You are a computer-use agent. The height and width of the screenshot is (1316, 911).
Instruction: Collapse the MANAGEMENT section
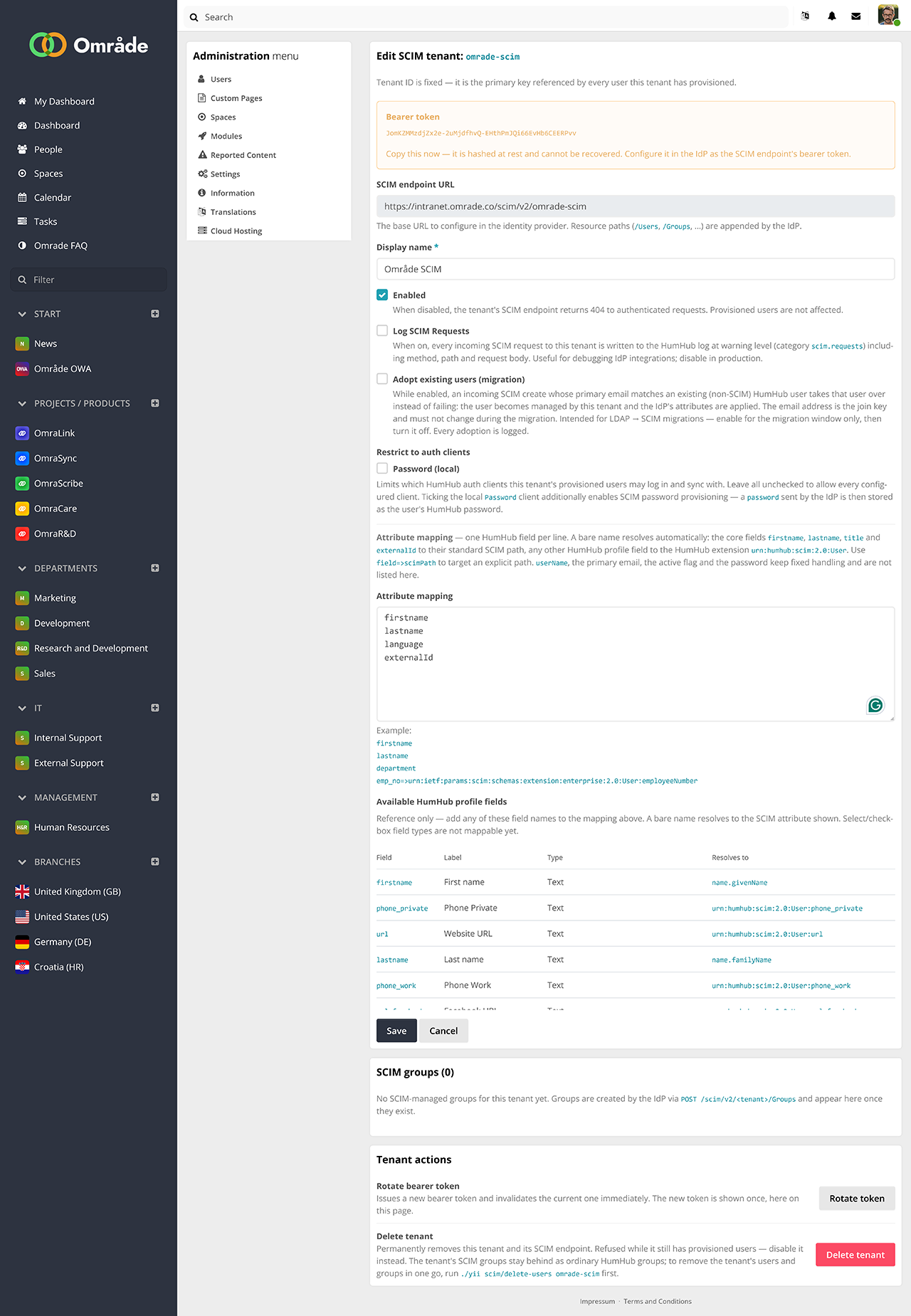[22, 797]
